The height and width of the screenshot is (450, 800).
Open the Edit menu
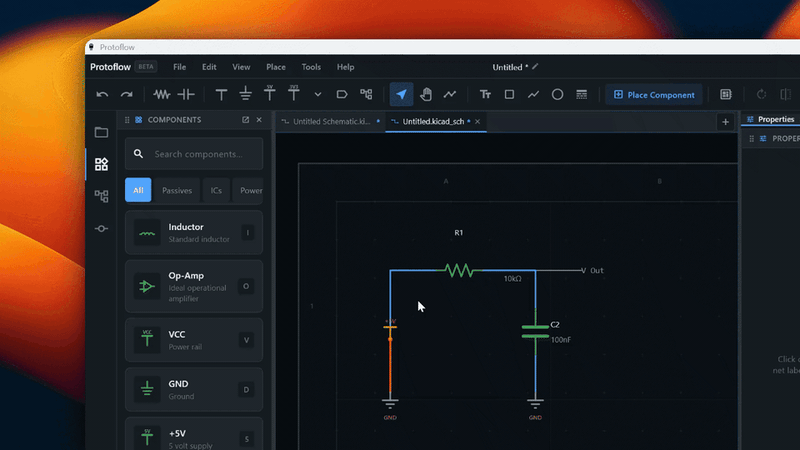pos(209,67)
